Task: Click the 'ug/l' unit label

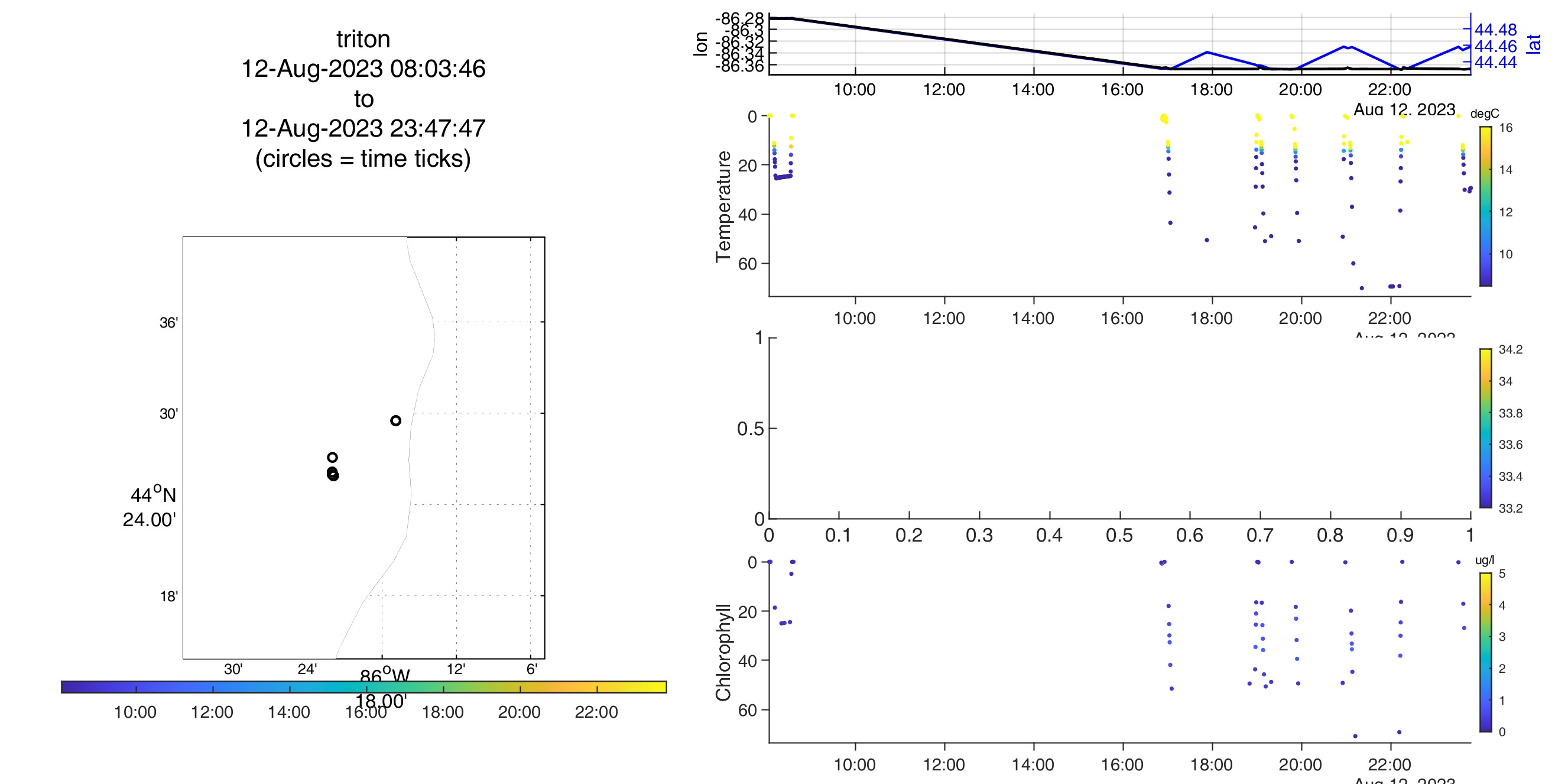Action: 1485,560
